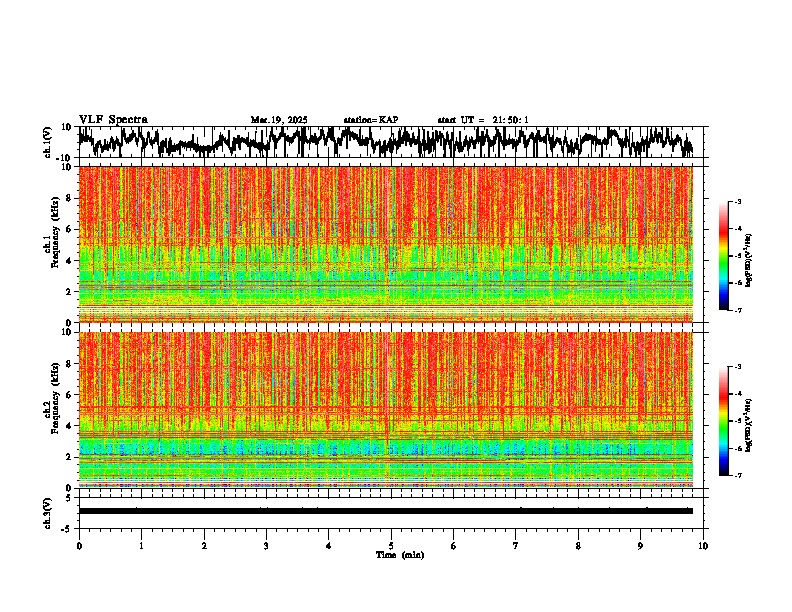Click the "ch.3(V)" axis label
The image size is (792, 612).
[48, 513]
